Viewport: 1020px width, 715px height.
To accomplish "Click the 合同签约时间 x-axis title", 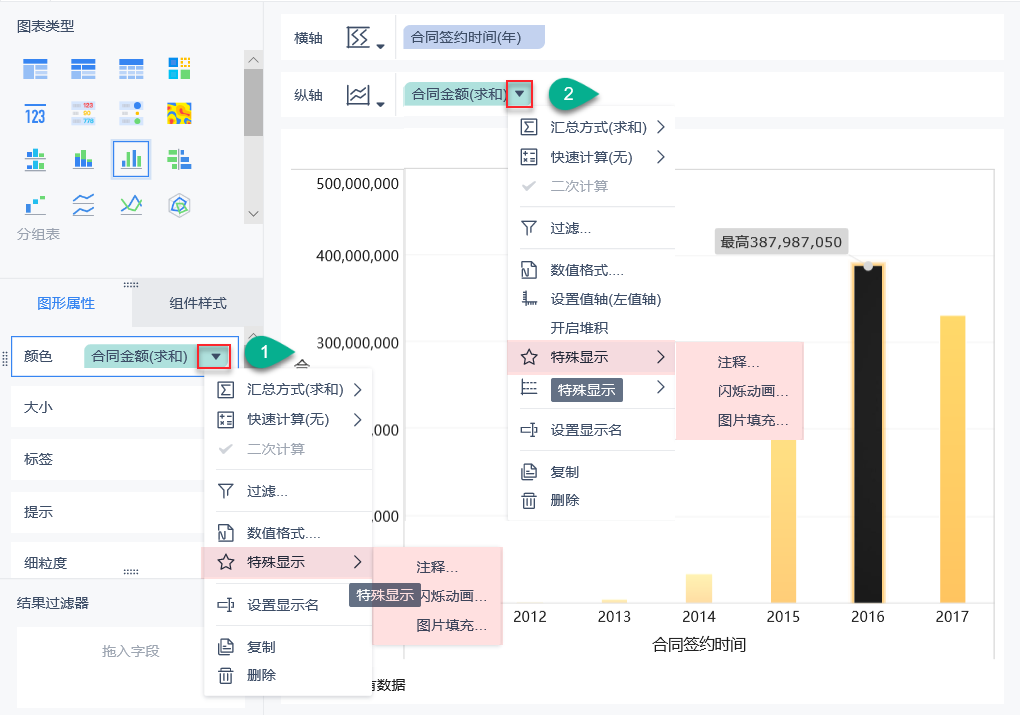I will pos(699,645).
